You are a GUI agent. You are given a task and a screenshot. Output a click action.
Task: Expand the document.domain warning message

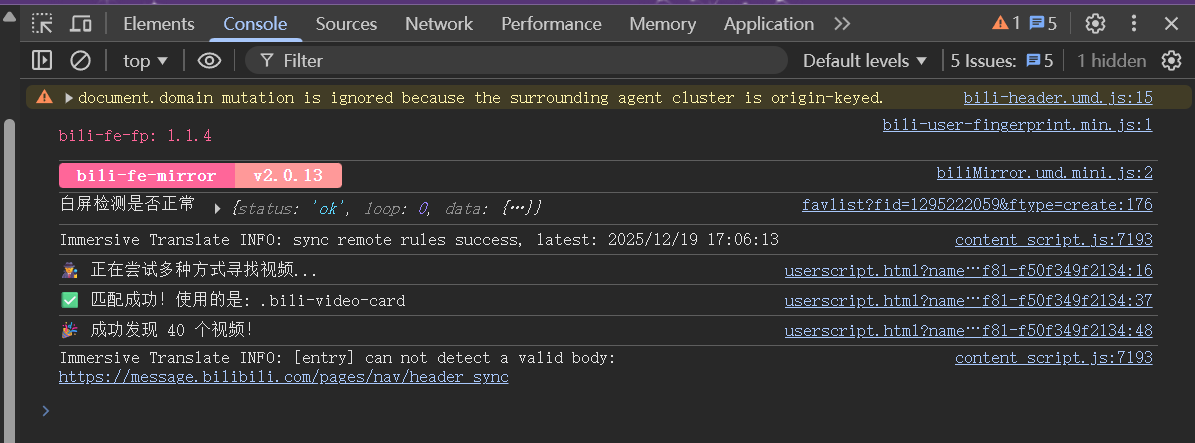click(69, 98)
